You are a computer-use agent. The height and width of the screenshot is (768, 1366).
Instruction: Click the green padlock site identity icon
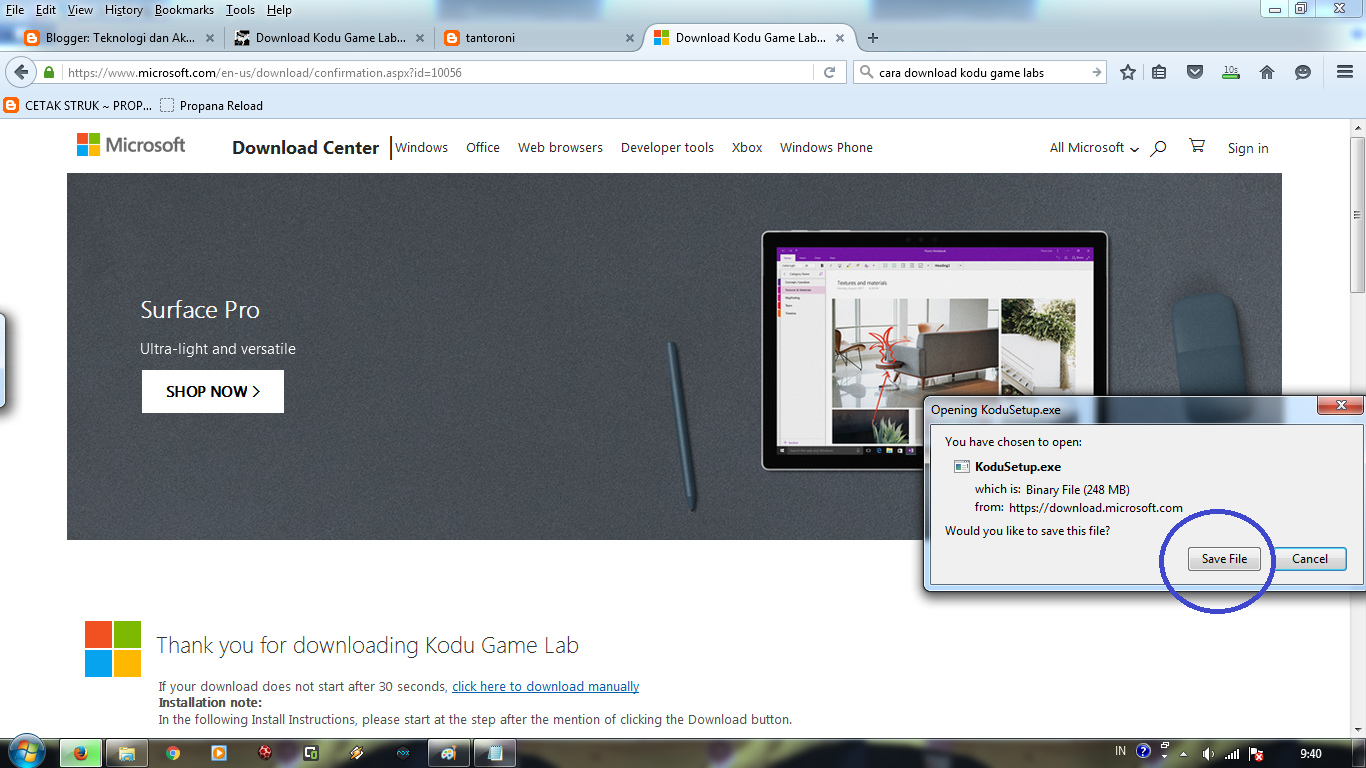pos(48,73)
